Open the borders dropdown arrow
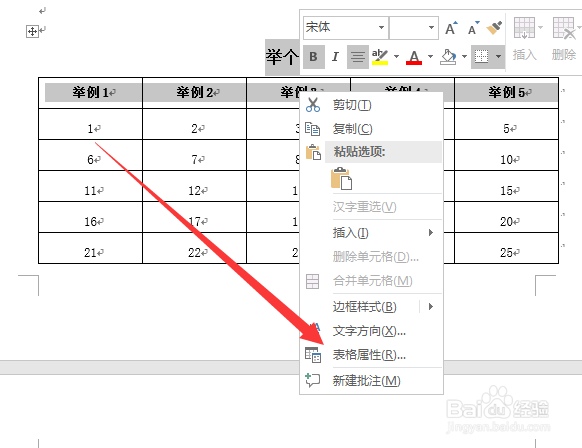 (x=498, y=57)
